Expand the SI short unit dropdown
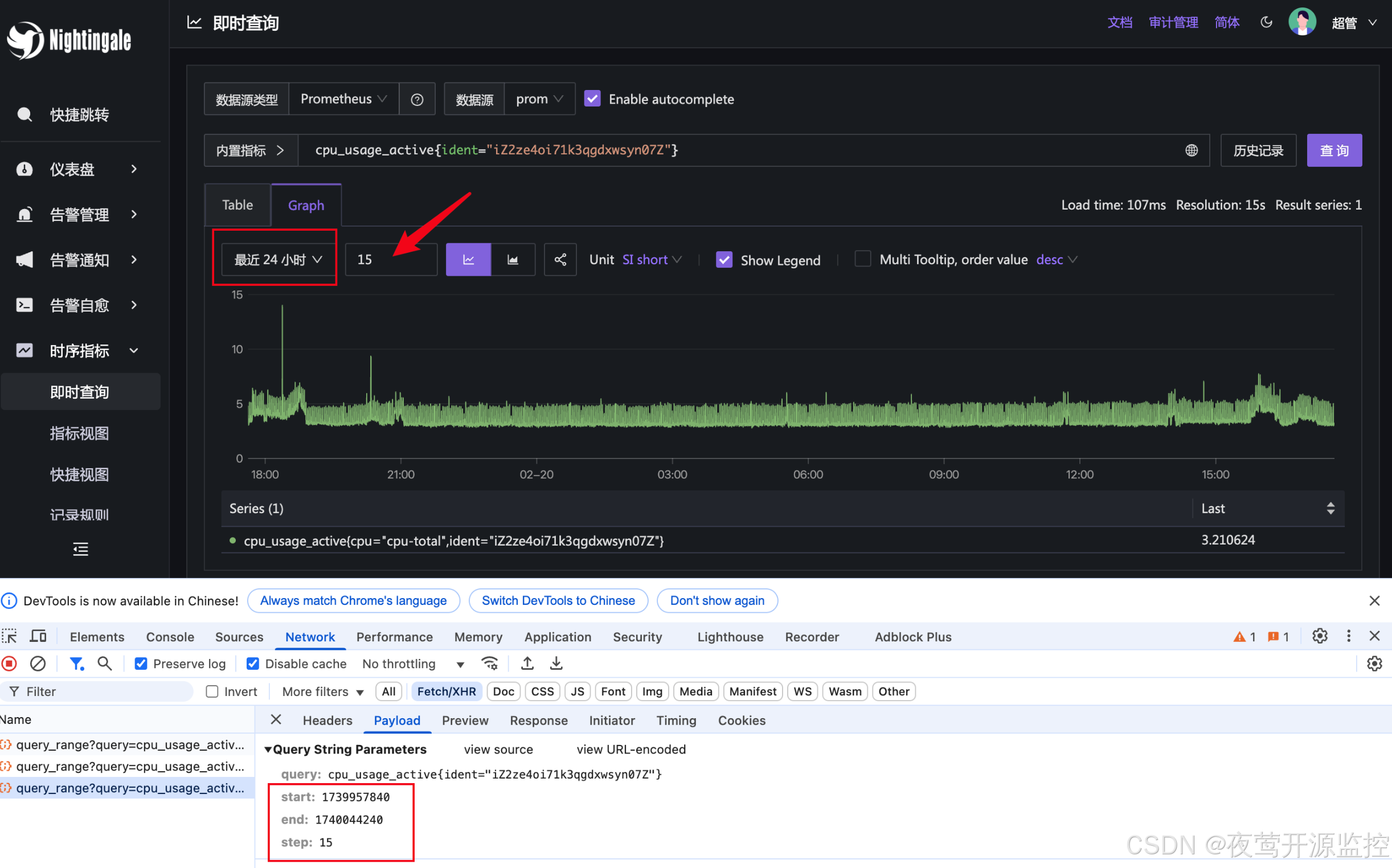 (x=652, y=260)
